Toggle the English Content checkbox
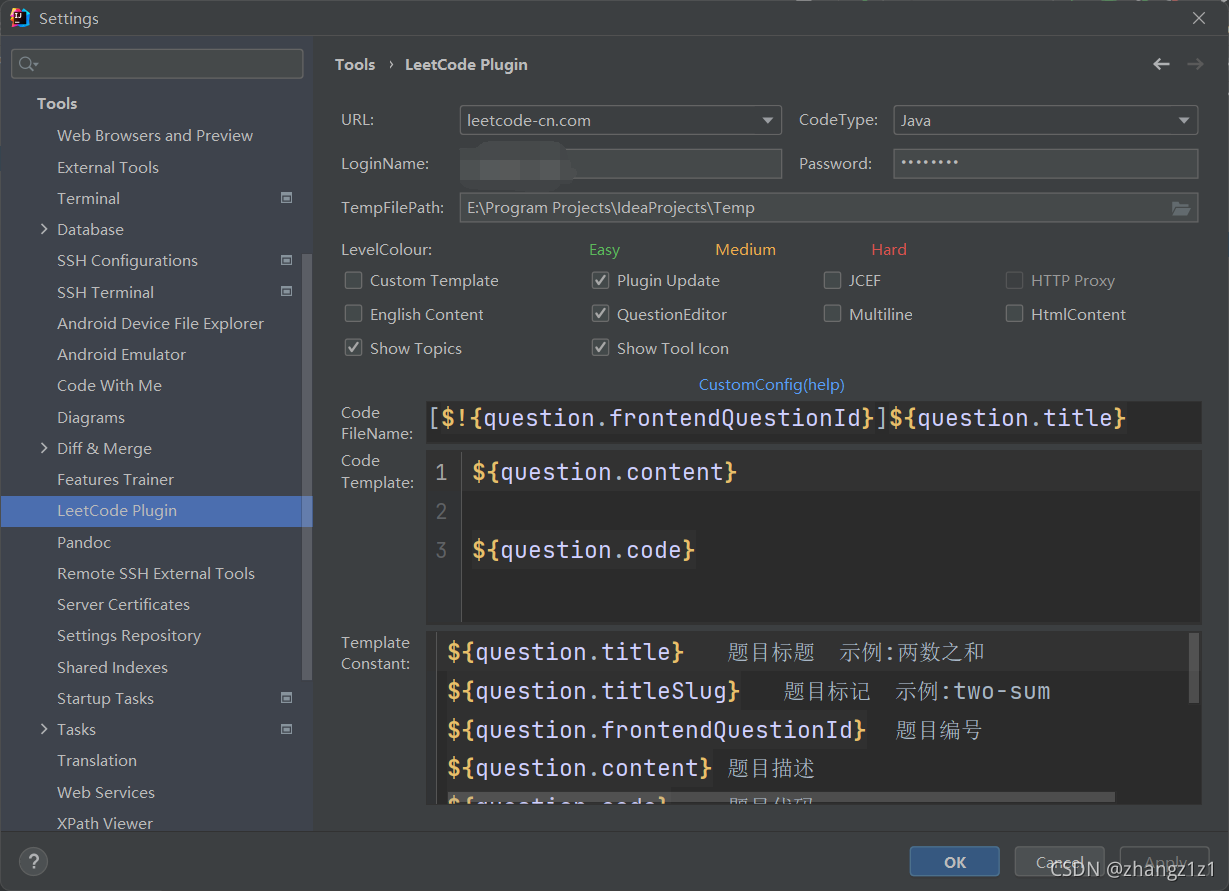 pos(353,314)
